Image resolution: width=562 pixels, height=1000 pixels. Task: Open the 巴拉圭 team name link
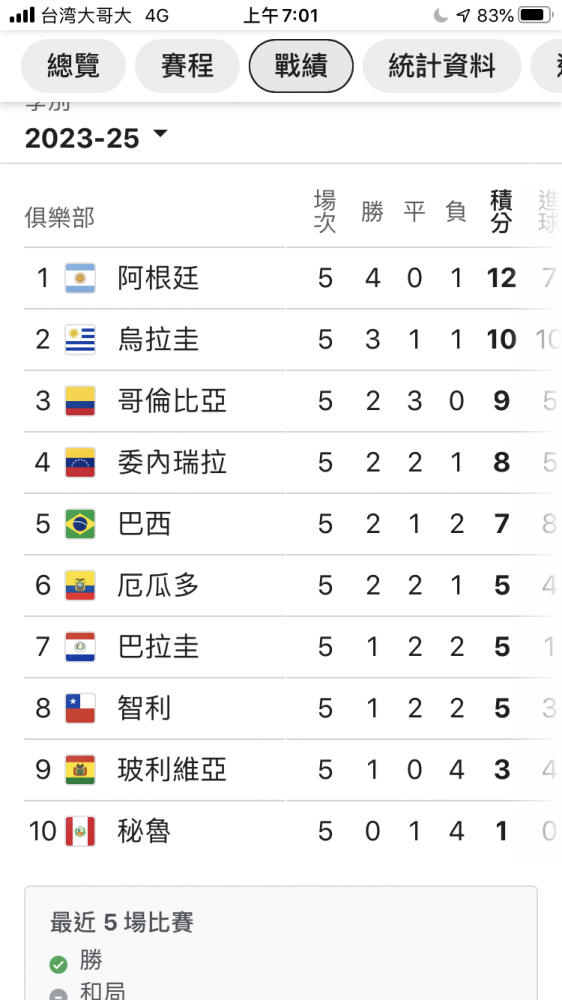(158, 647)
